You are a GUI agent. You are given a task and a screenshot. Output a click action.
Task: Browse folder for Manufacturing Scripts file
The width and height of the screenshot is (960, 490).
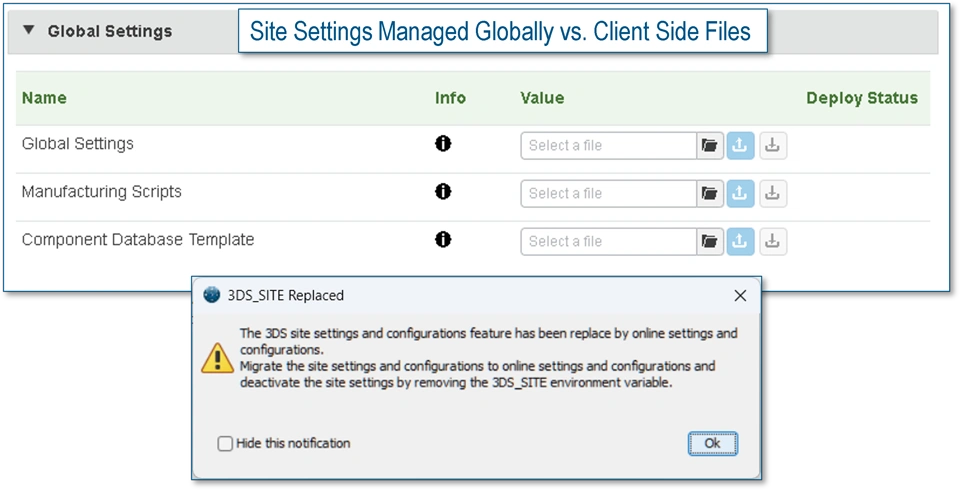[710, 193]
